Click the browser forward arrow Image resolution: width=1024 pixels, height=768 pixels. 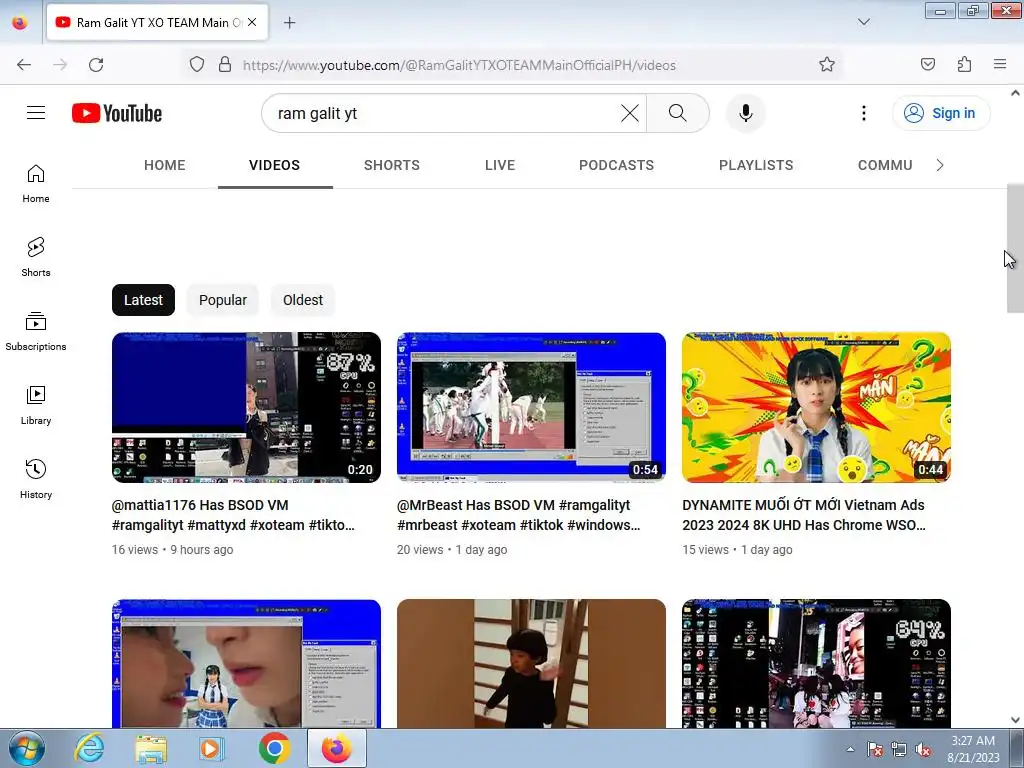60,65
